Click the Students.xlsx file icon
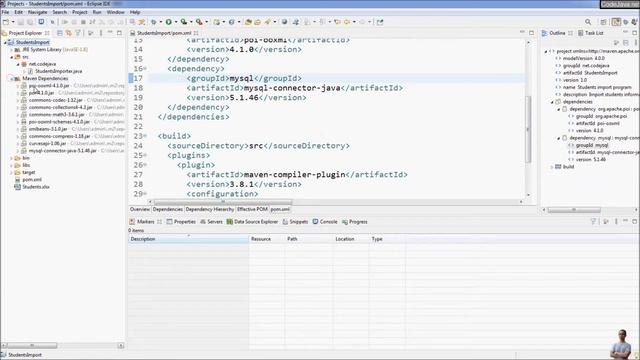The width and height of the screenshot is (640, 360). [17, 187]
